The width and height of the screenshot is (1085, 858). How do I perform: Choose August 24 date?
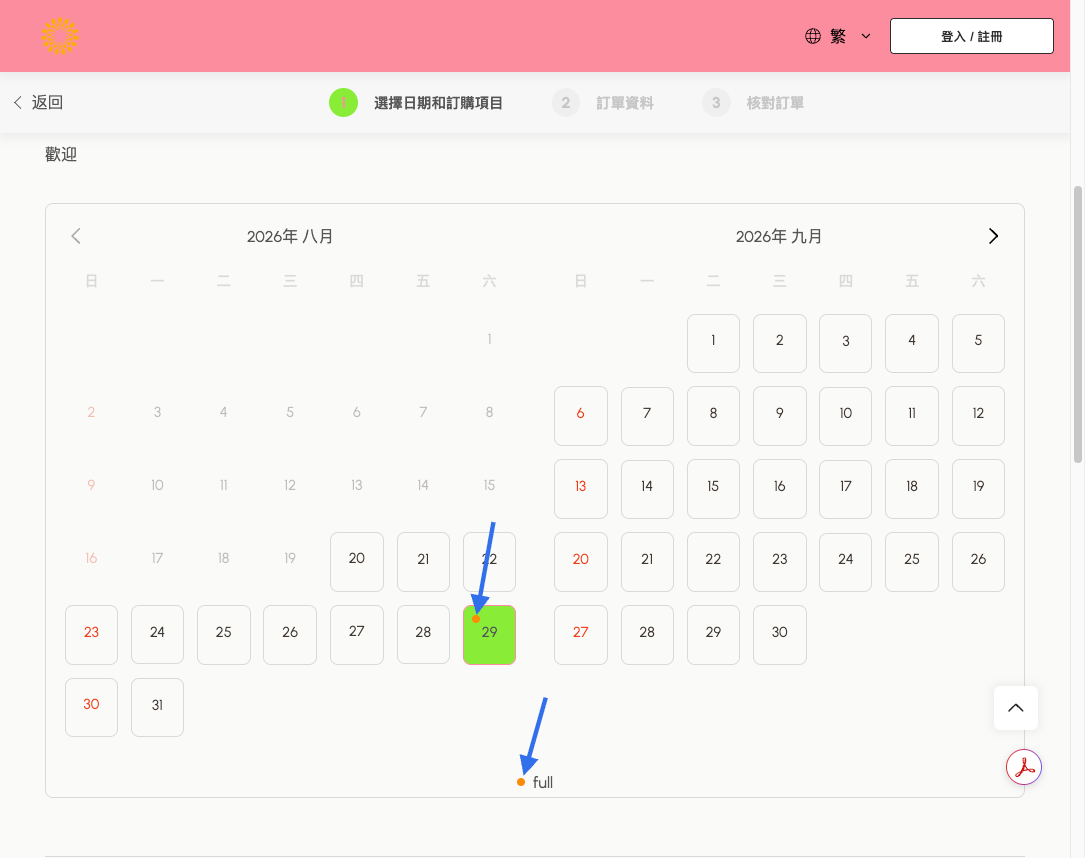click(x=157, y=635)
